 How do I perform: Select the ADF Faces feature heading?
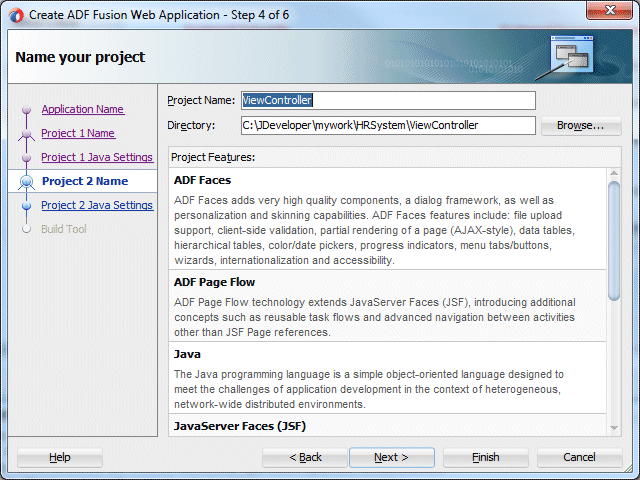pyautogui.click(x=202, y=180)
